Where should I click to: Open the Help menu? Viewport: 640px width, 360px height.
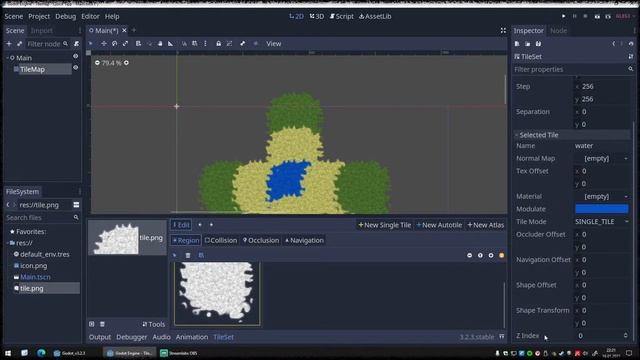(x=112, y=16)
